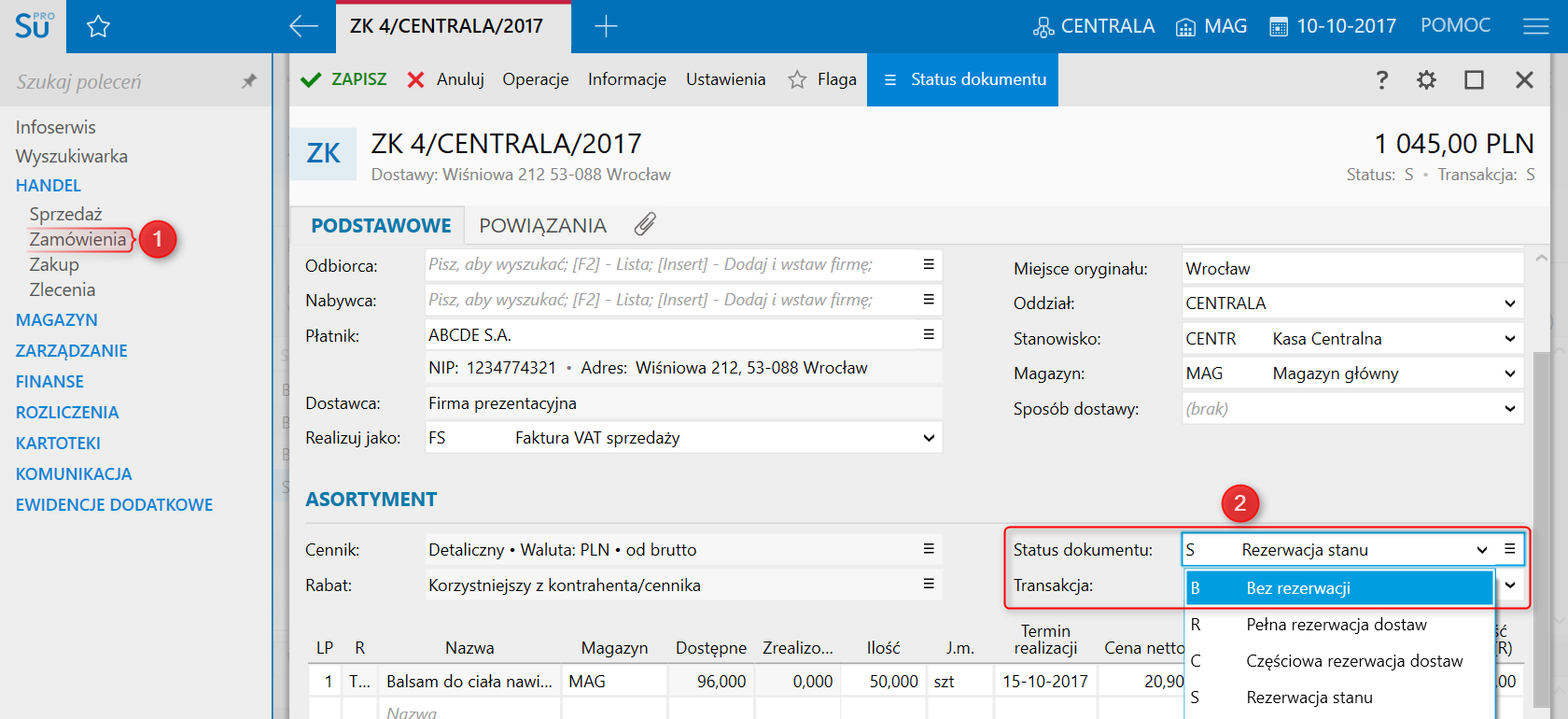Expand the ROZLICZENIA sidebar section

pos(67,412)
